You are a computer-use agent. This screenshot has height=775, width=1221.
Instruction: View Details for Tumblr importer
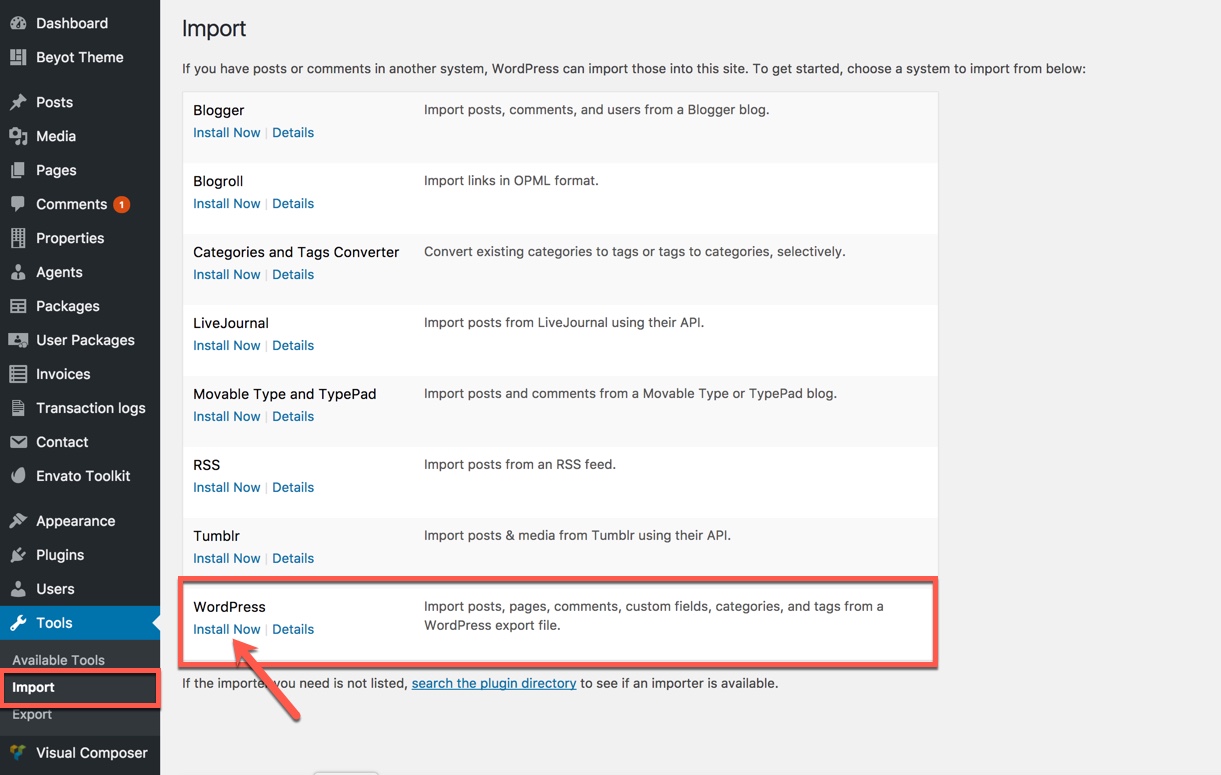(293, 558)
